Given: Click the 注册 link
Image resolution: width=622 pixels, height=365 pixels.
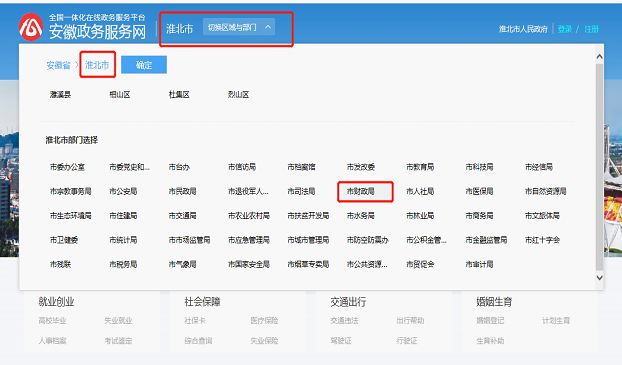Looking at the screenshot, I should click(591, 29).
